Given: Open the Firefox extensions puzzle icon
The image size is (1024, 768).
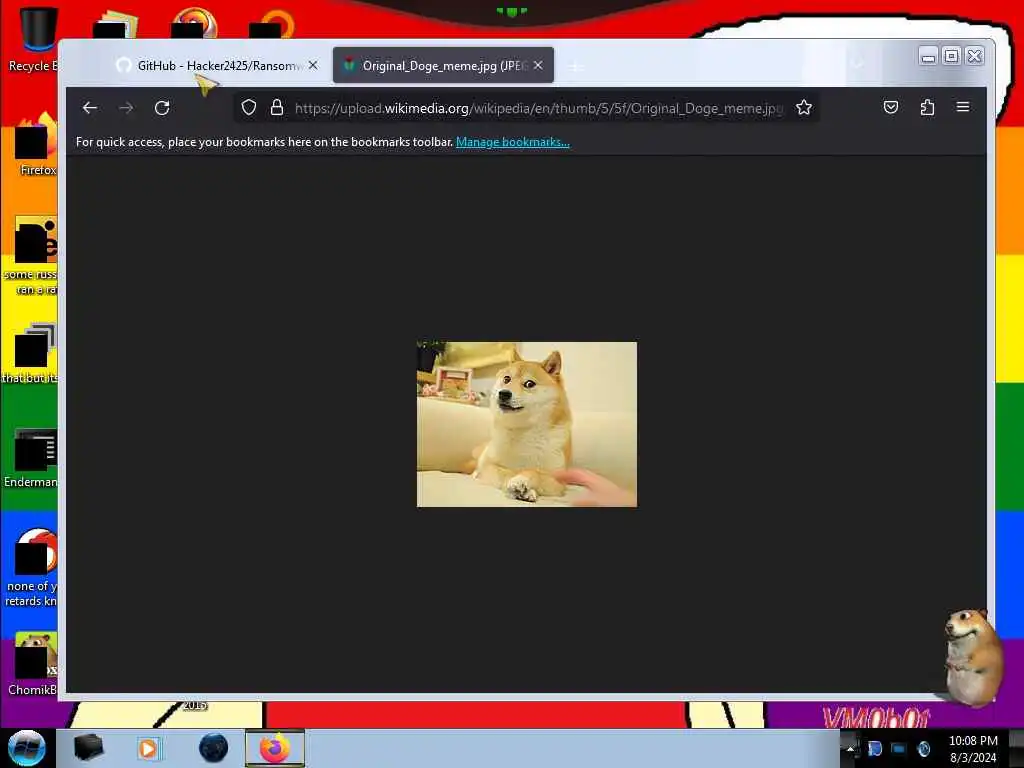Looking at the screenshot, I should (x=927, y=107).
